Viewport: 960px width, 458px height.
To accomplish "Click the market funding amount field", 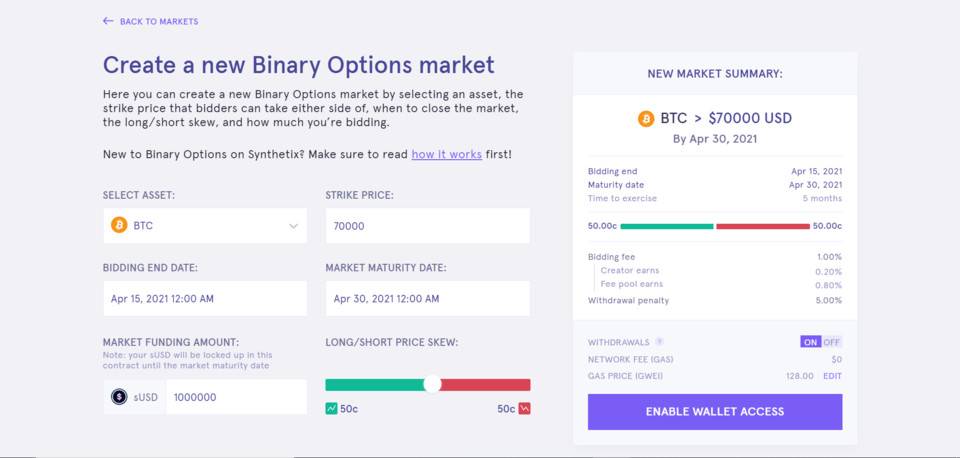I will [x=236, y=397].
